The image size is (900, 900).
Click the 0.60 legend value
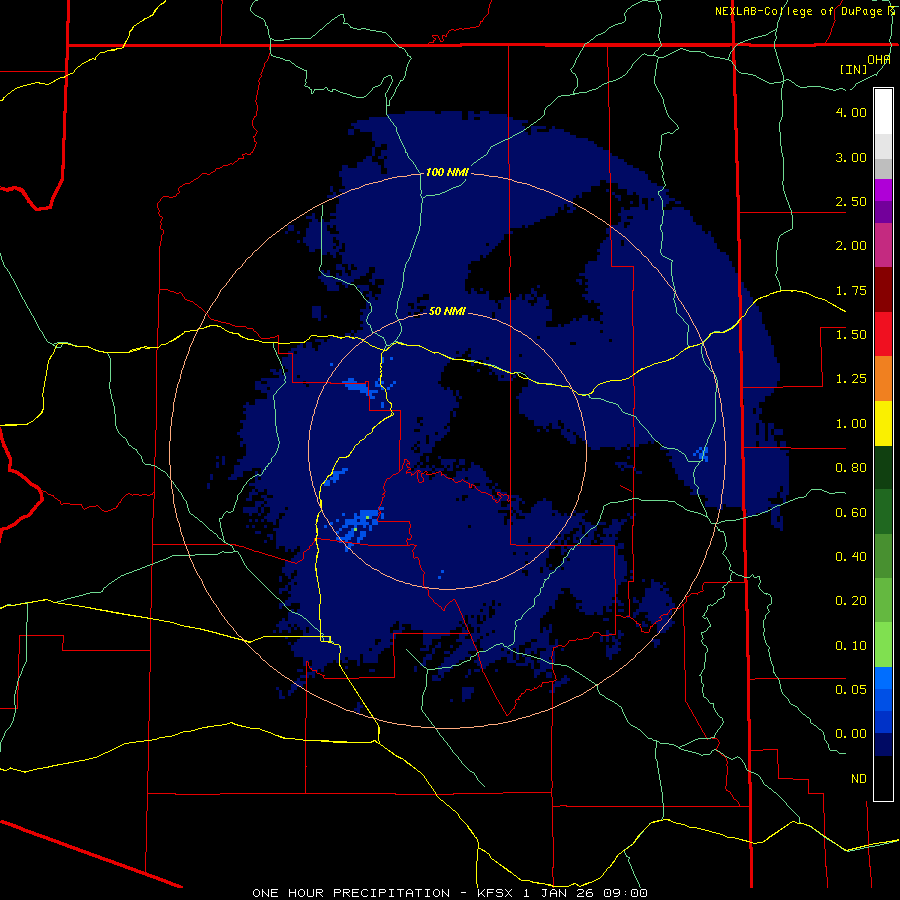point(851,513)
